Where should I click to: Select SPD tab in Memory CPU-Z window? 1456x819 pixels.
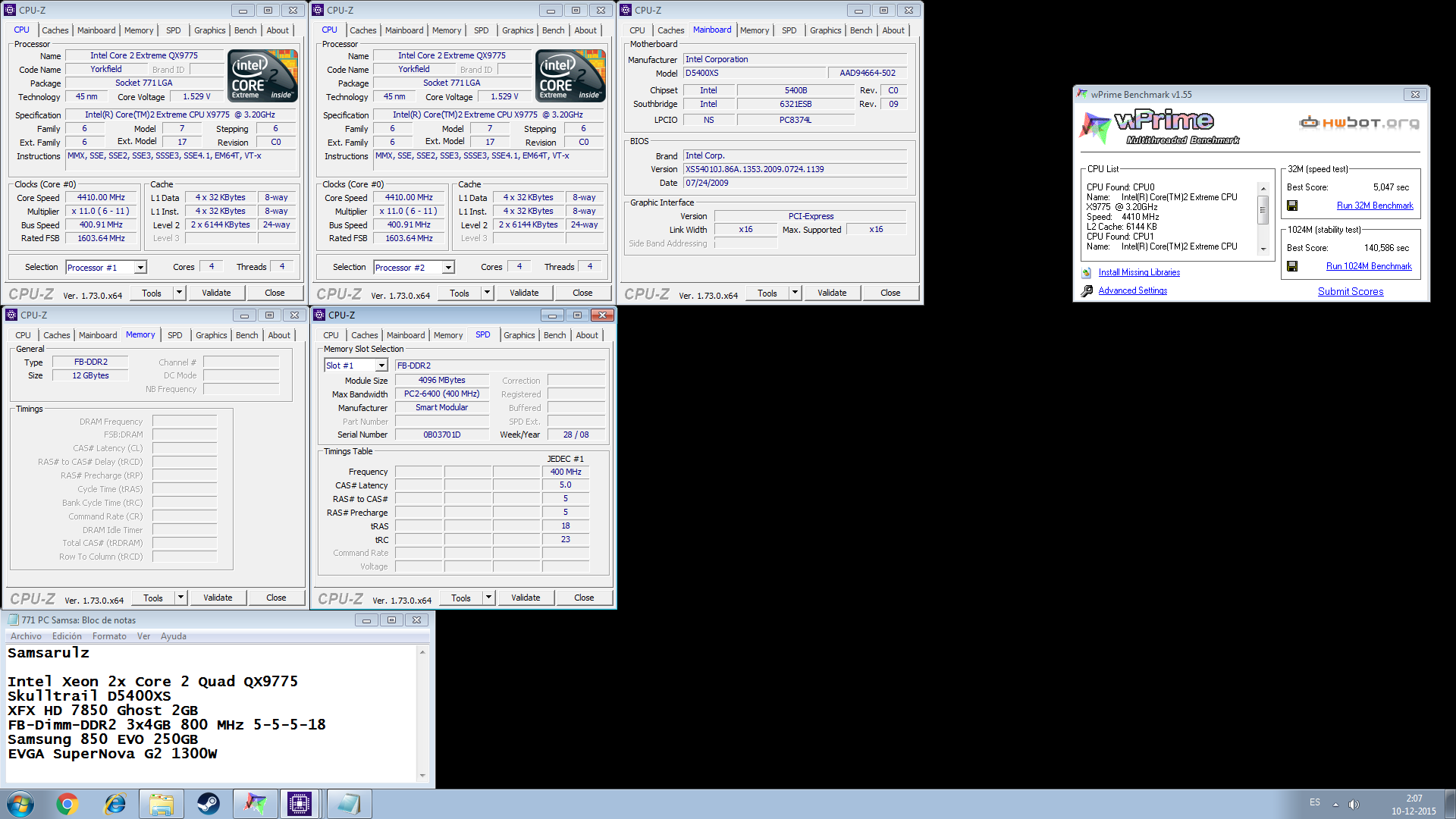pyautogui.click(x=175, y=335)
